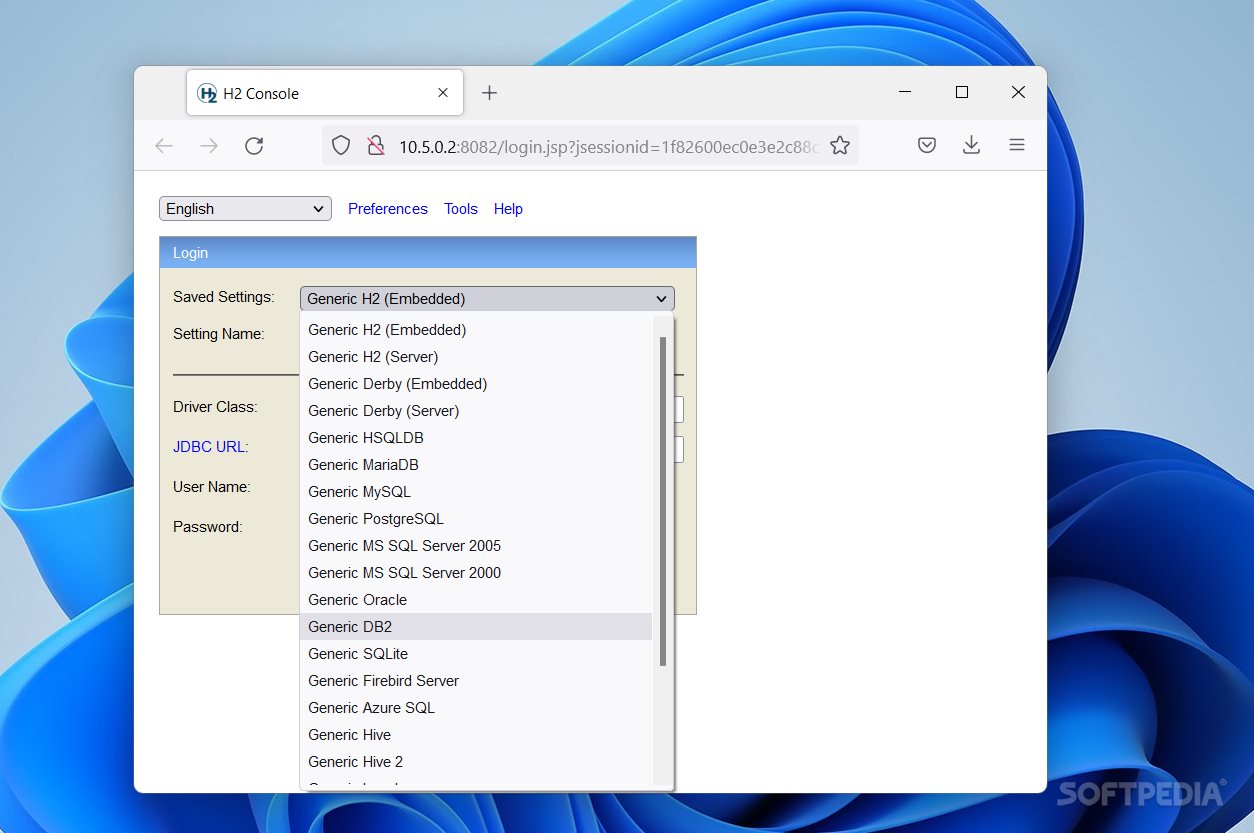Minimize the browser window
The width and height of the screenshot is (1254, 833).
905,92
